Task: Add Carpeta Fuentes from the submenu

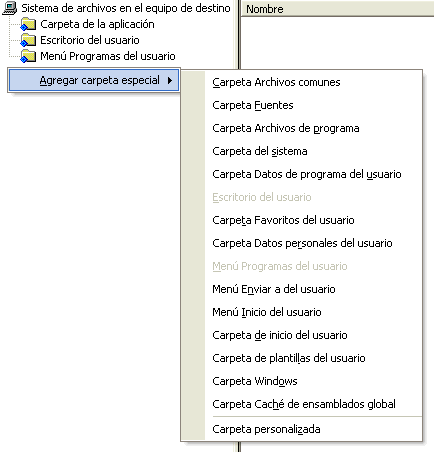Action: tap(253, 105)
